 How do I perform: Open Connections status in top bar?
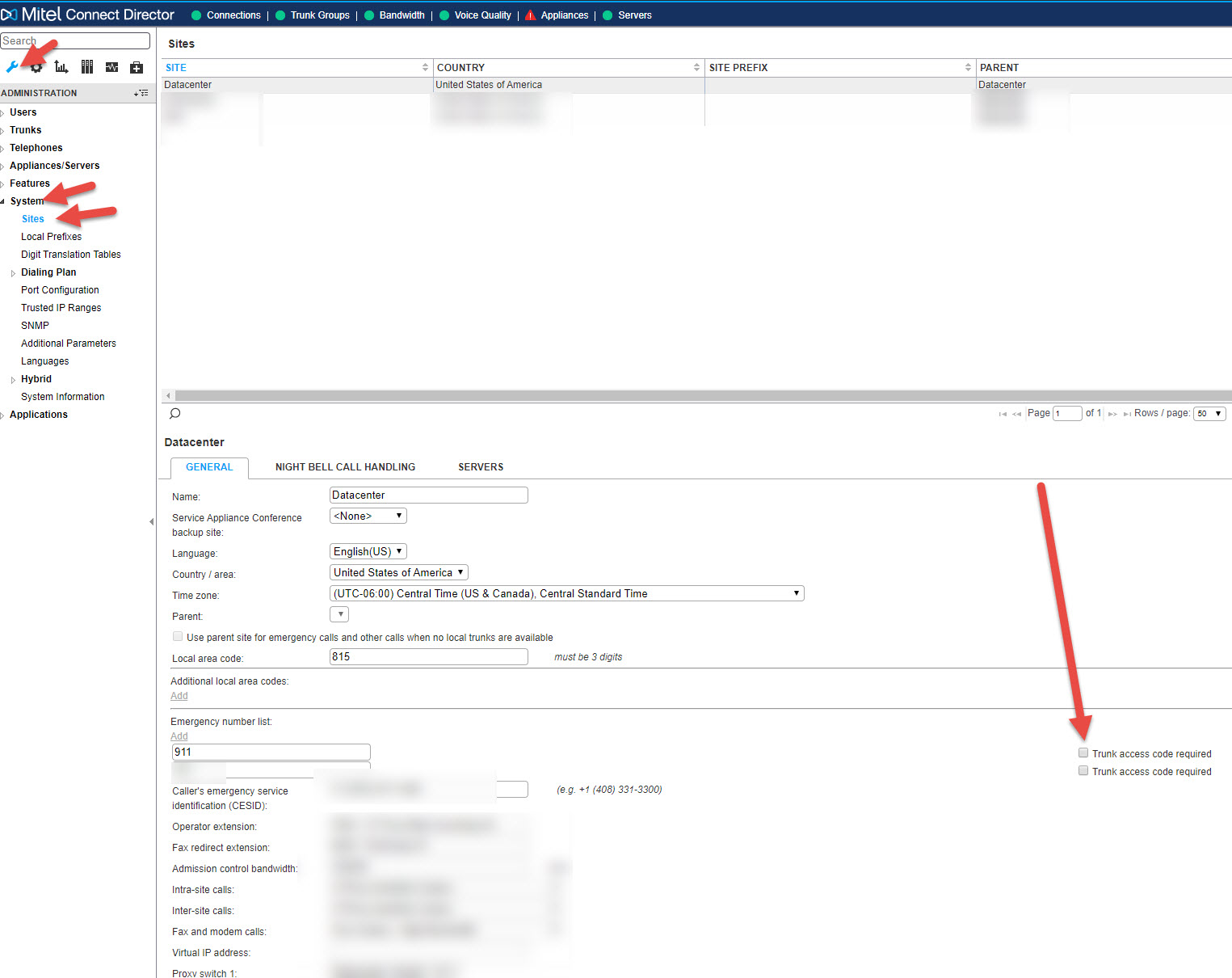click(x=225, y=15)
